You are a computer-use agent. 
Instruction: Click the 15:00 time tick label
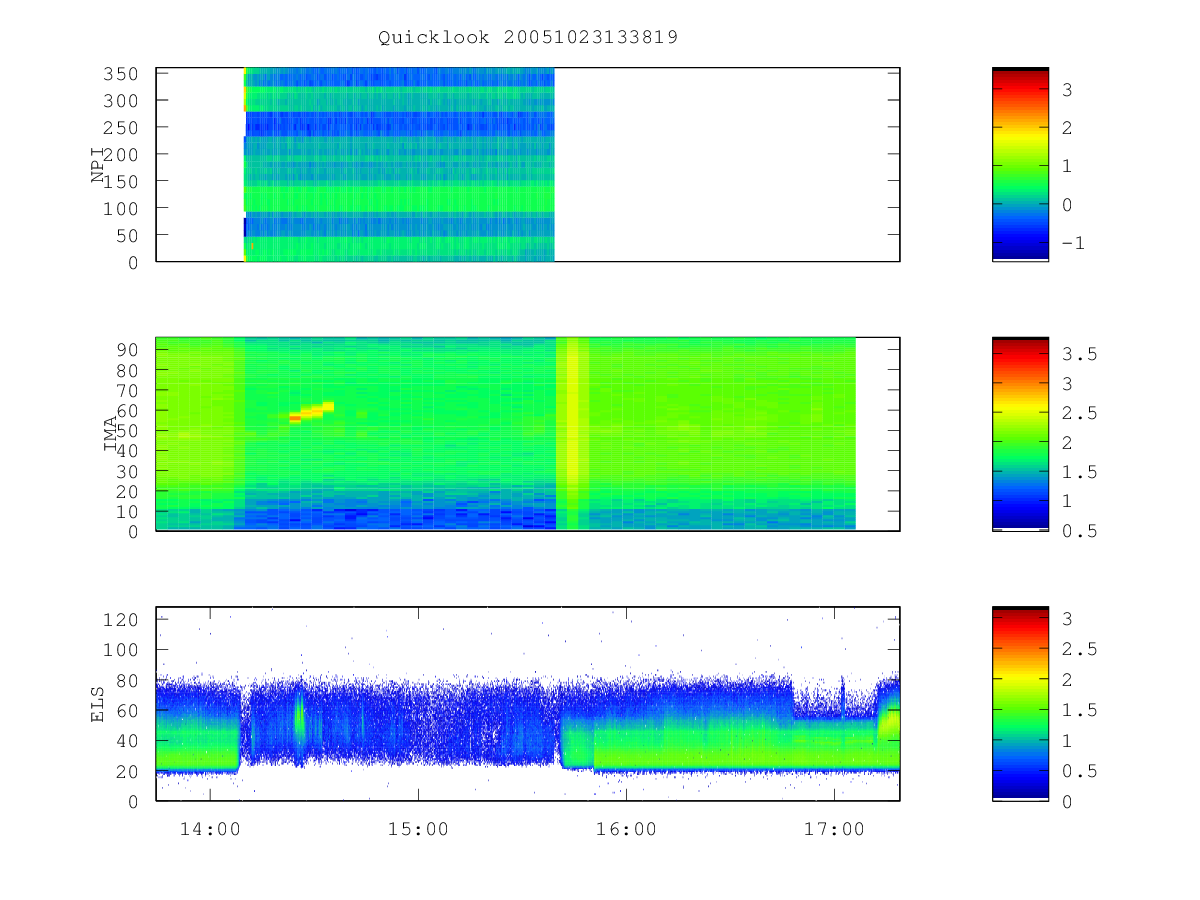[x=418, y=830]
